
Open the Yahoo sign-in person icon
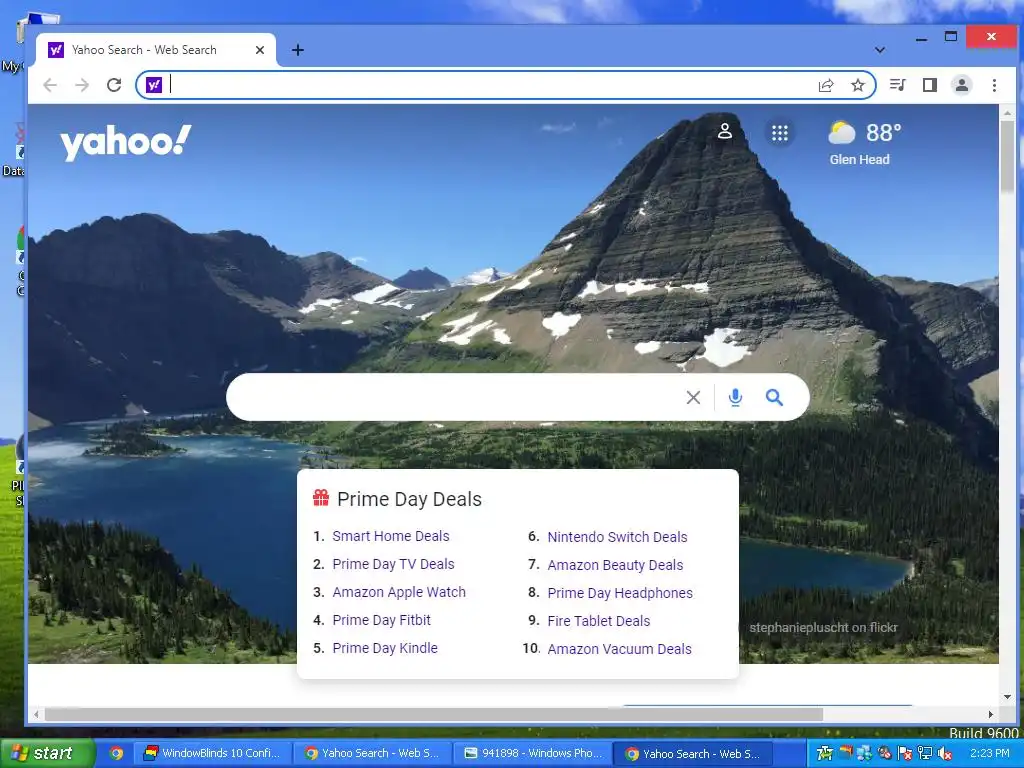point(725,132)
